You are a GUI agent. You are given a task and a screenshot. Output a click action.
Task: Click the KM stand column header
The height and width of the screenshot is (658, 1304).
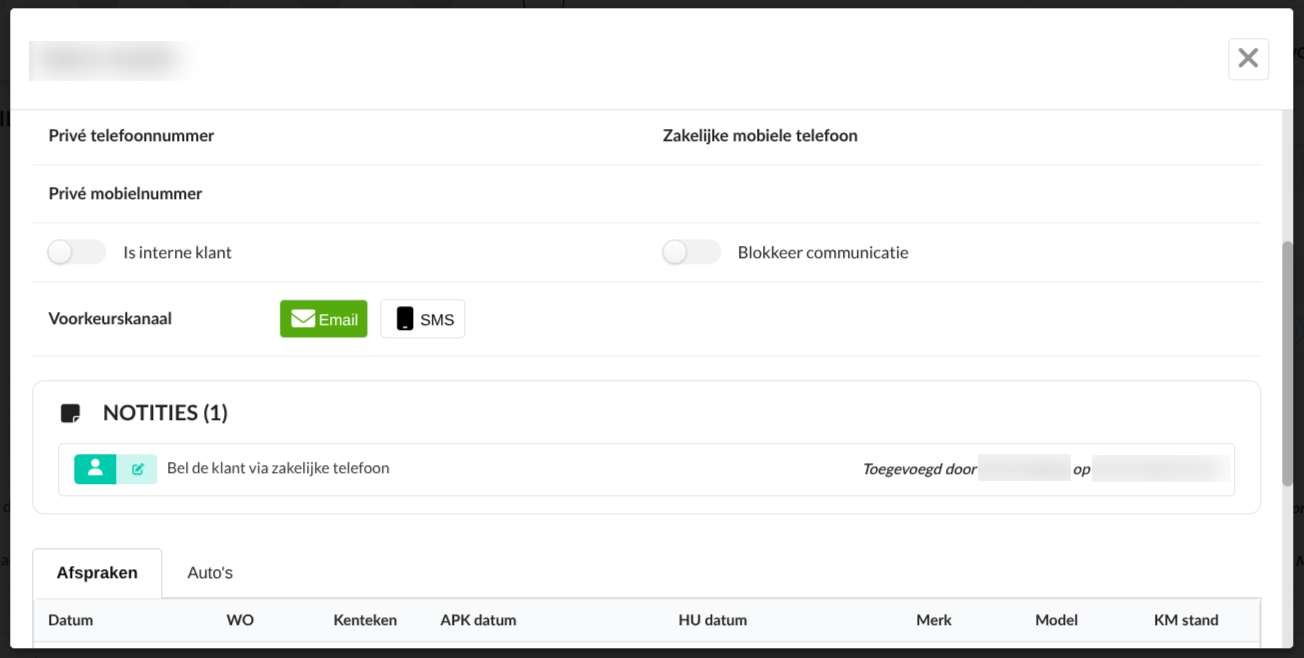(1186, 620)
